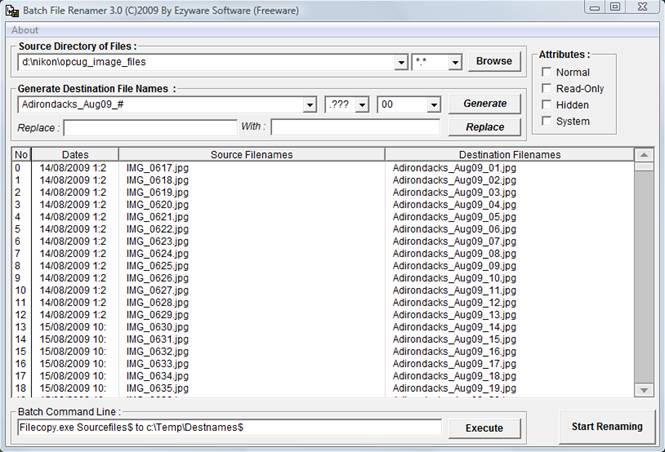Click destination name Adirondacks_Aug09_01.jpg
The height and width of the screenshot is (452, 665).
point(454,168)
